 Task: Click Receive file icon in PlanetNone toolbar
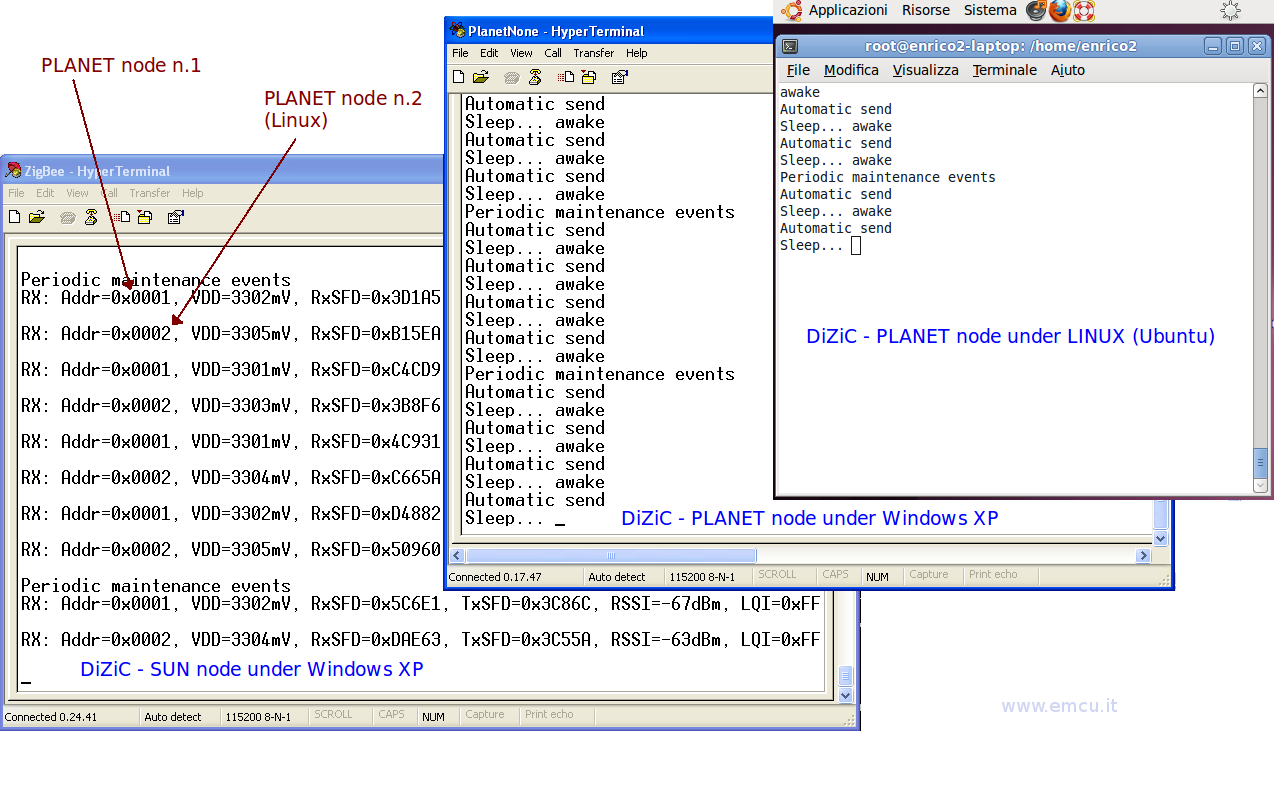pyautogui.click(x=589, y=77)
